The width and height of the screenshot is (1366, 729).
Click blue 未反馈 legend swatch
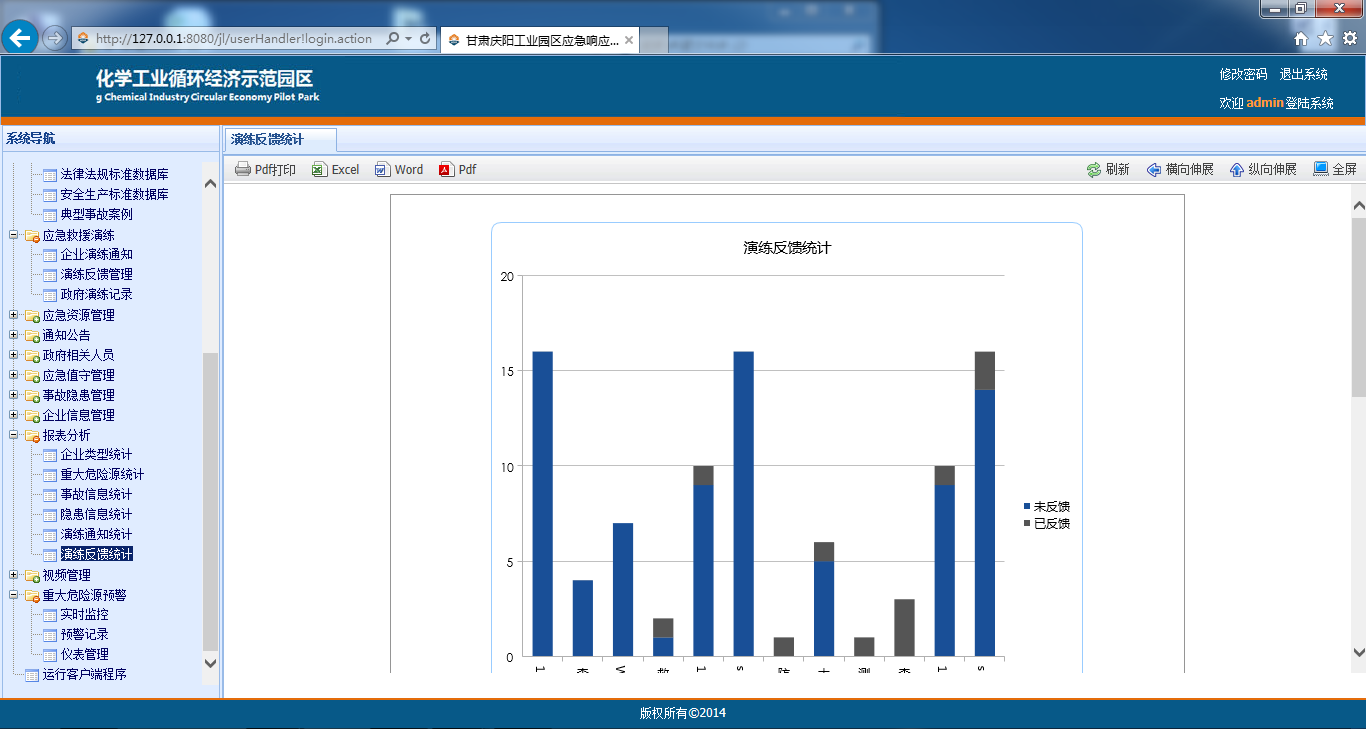pos(1027,507)
